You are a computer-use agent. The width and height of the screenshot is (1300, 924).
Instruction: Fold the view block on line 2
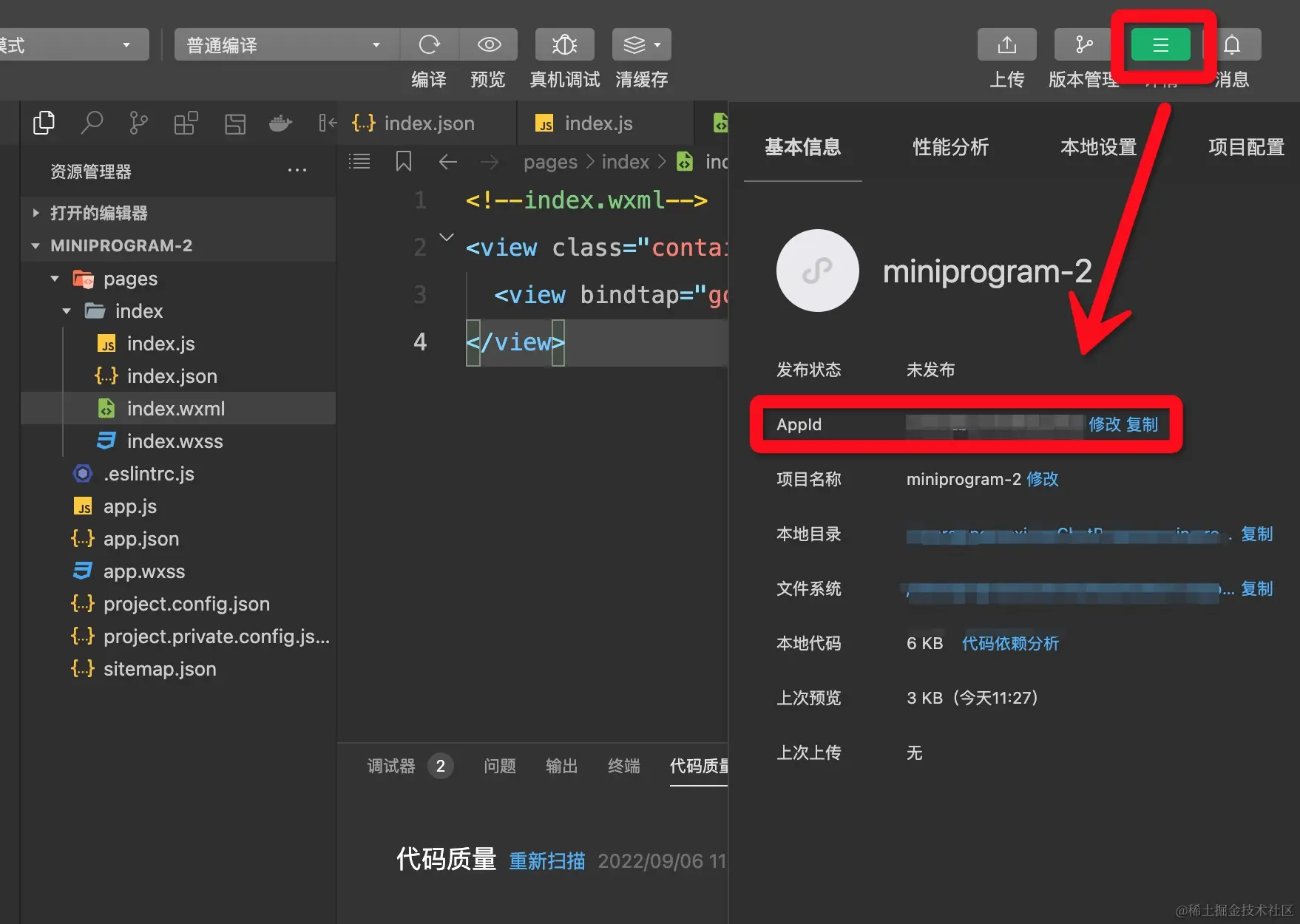447,237
